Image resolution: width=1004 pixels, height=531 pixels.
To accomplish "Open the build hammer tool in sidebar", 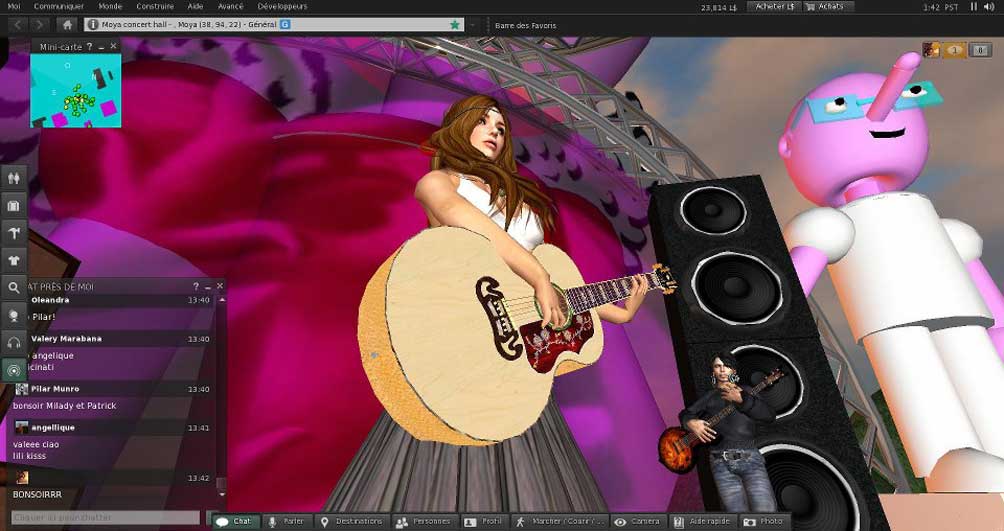I will pyautogui.click(x=14, y=232).
